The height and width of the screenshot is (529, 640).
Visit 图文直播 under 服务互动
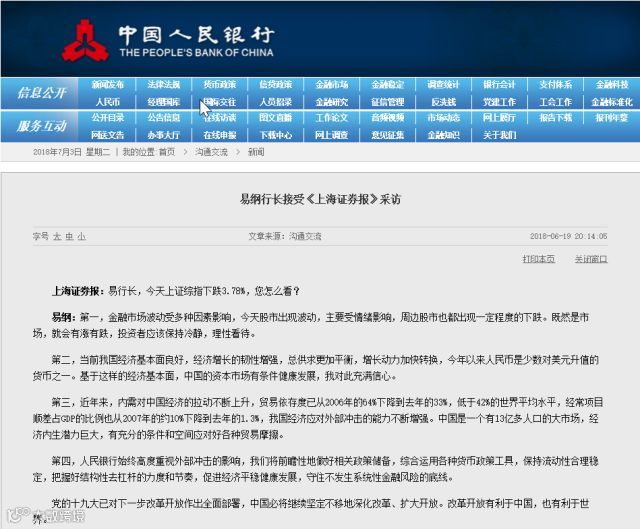276,118
